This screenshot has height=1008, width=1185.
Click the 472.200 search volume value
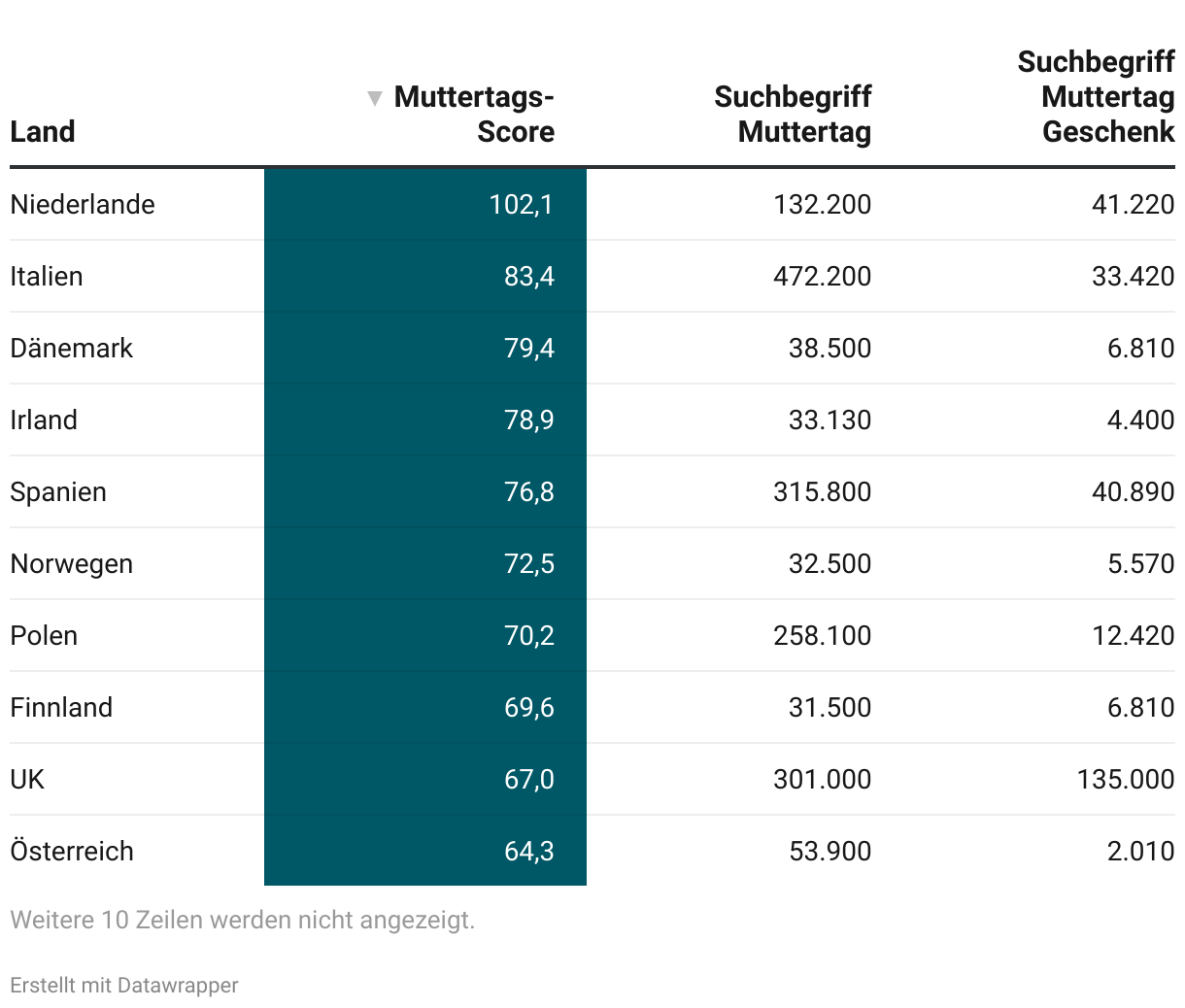822,276
